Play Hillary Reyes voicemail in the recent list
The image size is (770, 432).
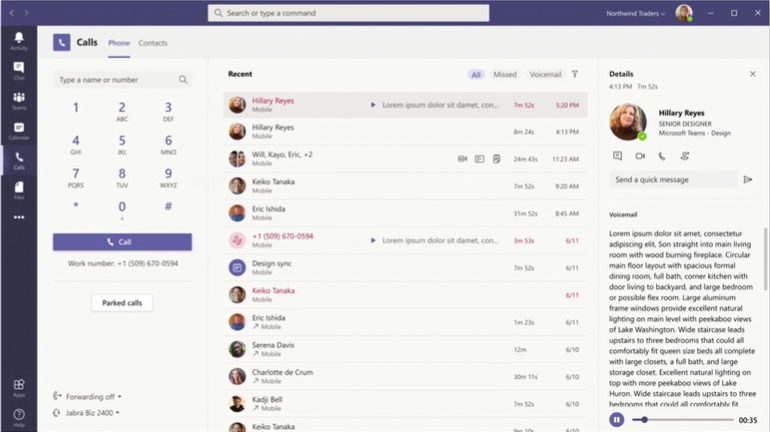pos(373,105)
